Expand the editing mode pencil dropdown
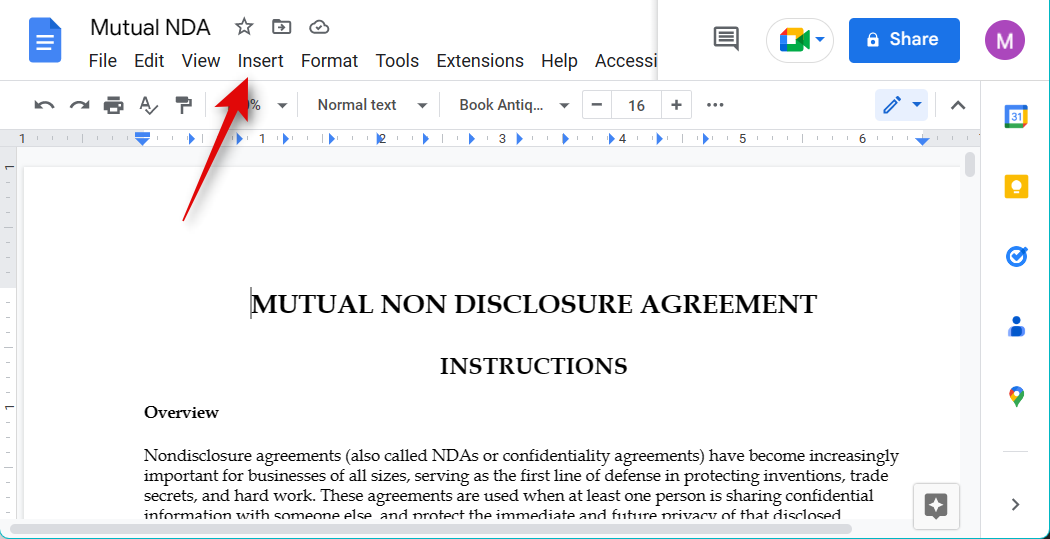 [901, 105]
